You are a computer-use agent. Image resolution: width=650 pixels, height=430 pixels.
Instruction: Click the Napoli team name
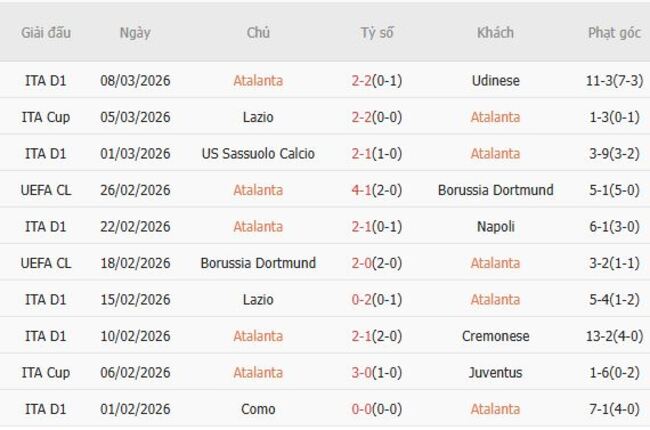[x=495, y=227]
